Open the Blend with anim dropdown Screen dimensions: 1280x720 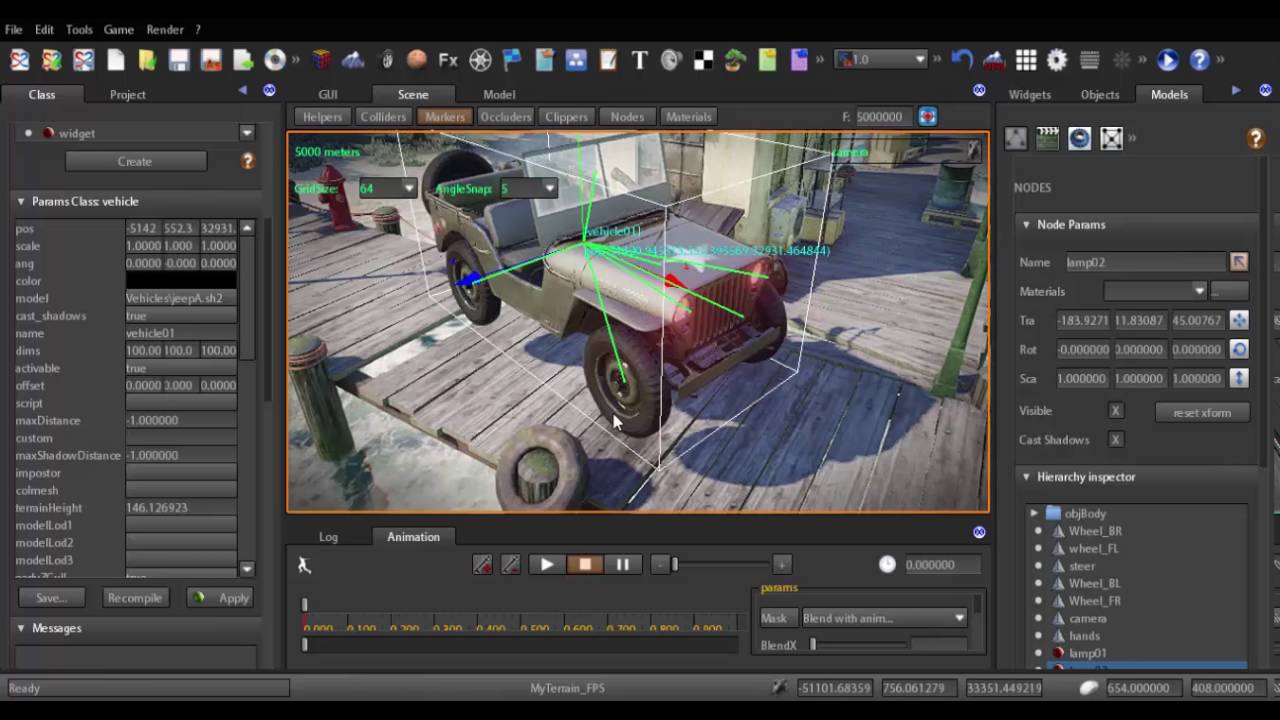tap(884, 618)
